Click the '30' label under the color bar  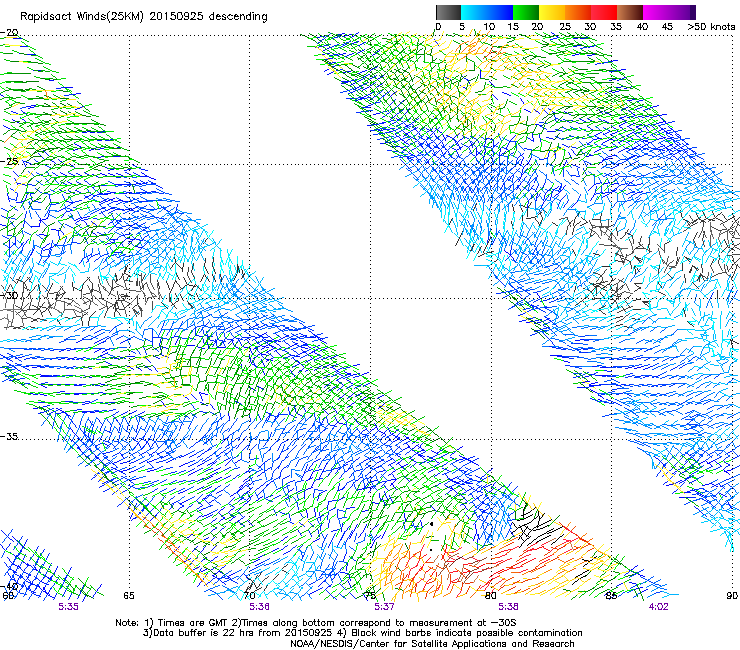(x=590, y=27)
